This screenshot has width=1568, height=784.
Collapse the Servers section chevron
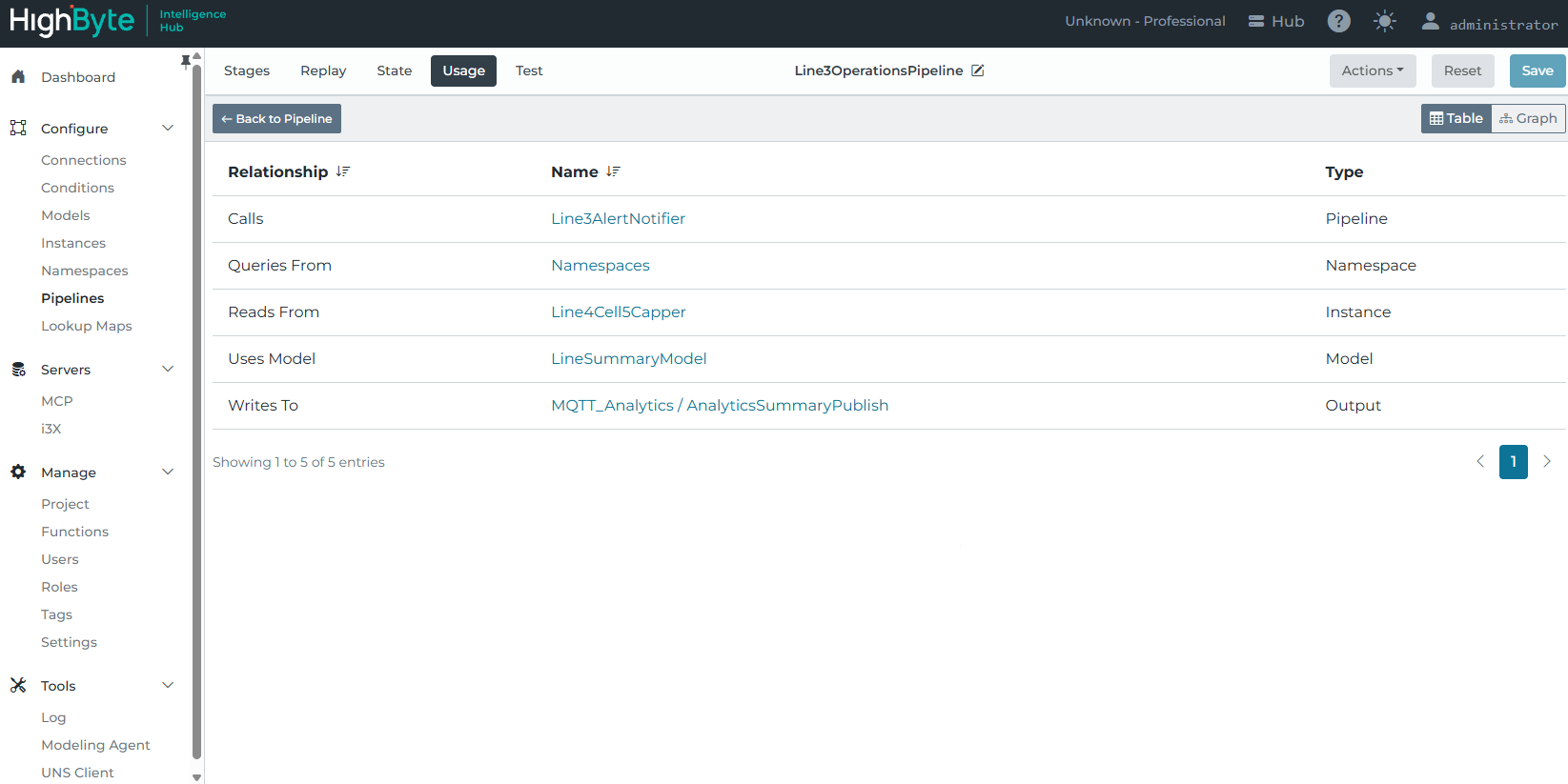(168, 370)
